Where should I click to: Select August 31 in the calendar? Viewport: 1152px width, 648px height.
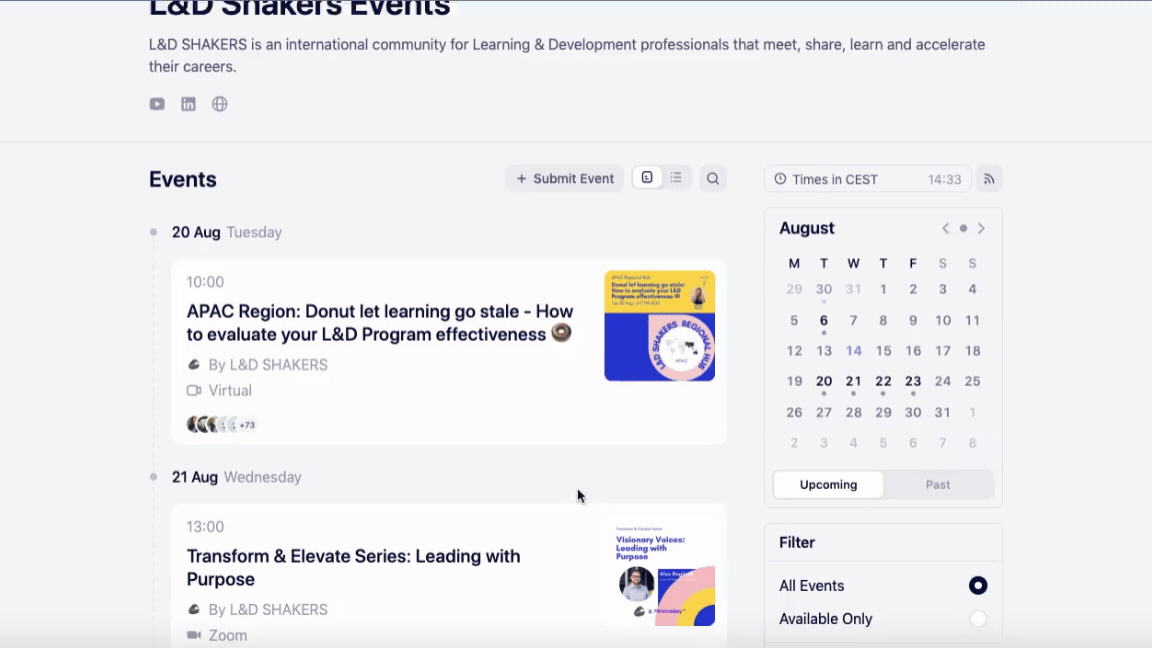pos(943,413)
